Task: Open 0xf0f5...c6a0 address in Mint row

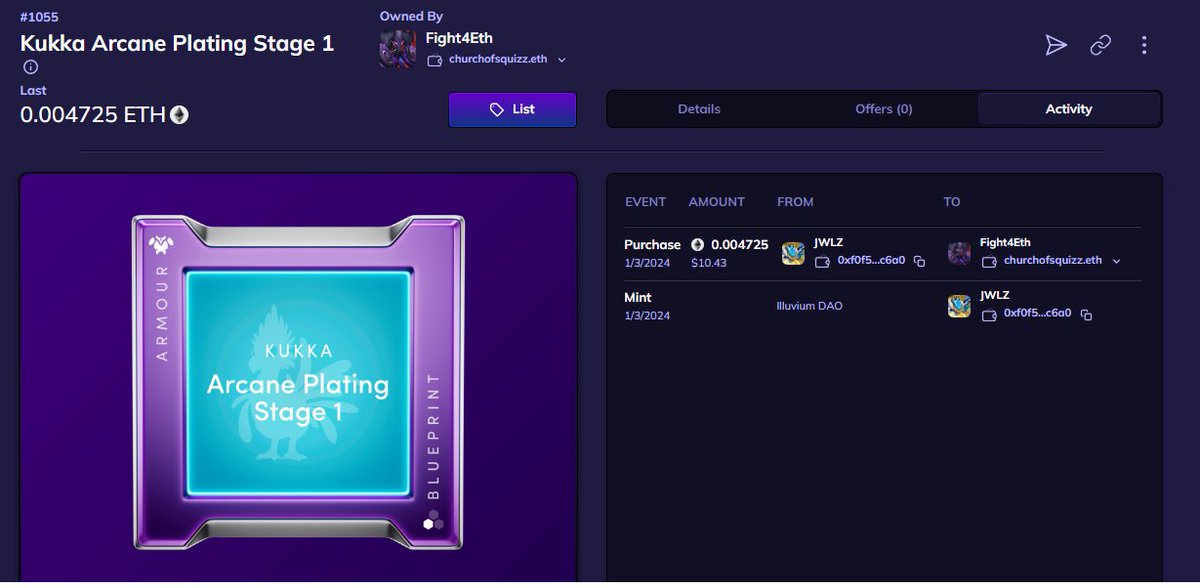Action: [x=1038, y=313]
